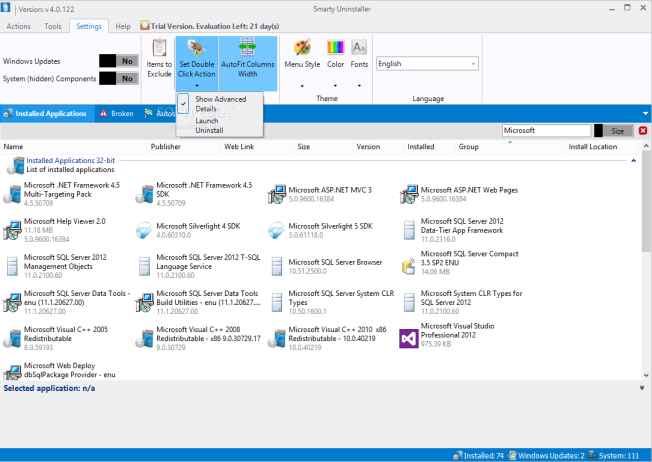Screen dimensions: 652x462
Task: Click the Items to Exclude icon
Action: [159, 47]
